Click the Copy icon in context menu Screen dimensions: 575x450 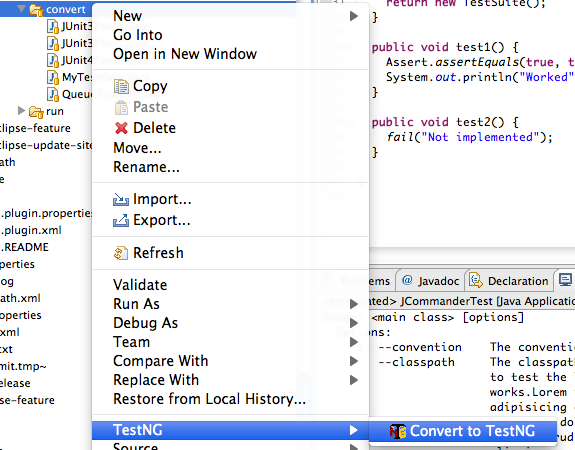point(121,87)
